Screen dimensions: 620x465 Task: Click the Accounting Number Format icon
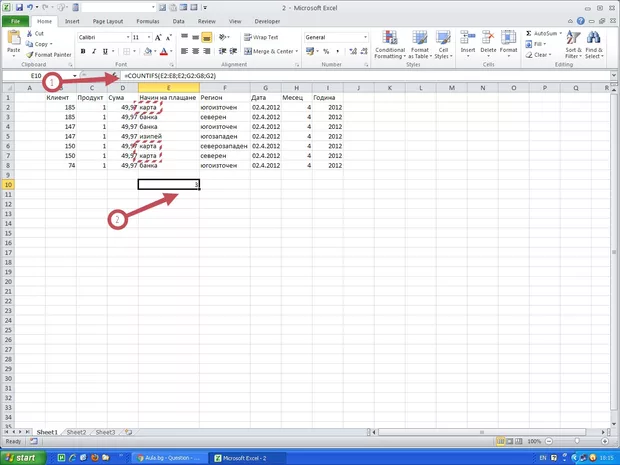(310, 51)
